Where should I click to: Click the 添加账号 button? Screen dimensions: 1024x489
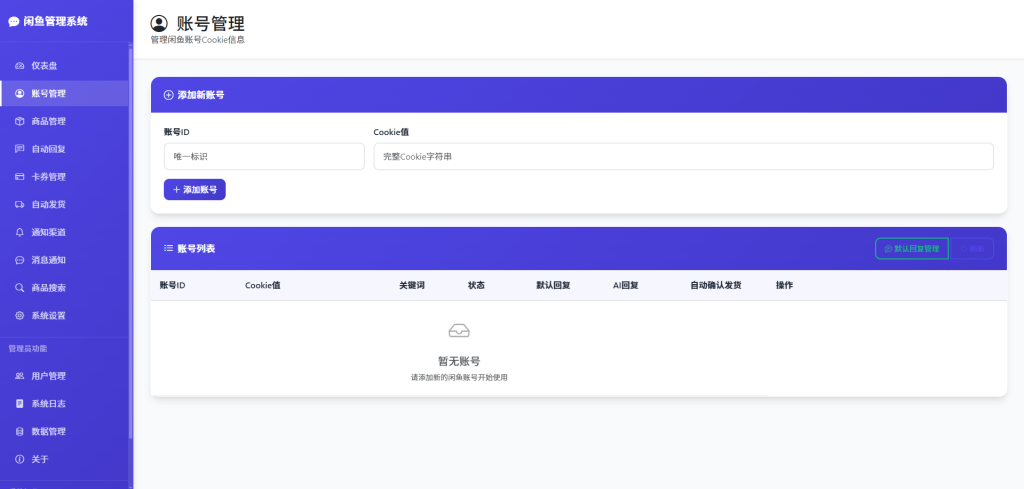pyautogui.click(x=195, y=189)
